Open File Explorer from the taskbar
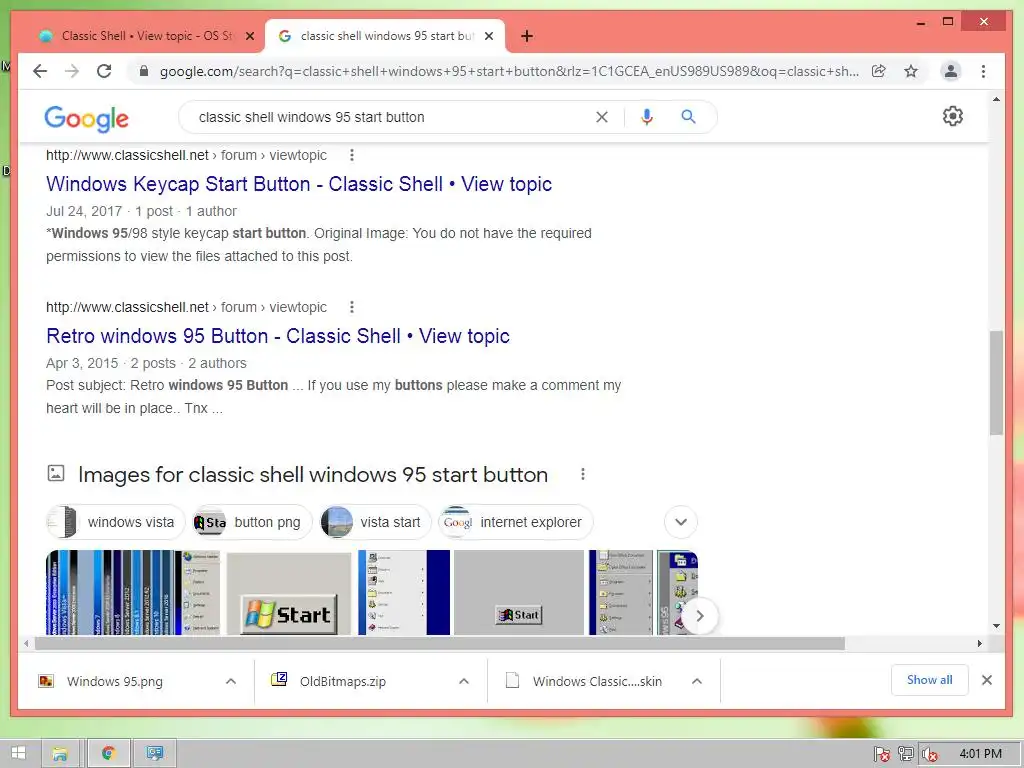Screen dimensions: 1024x768 point(60,753)
